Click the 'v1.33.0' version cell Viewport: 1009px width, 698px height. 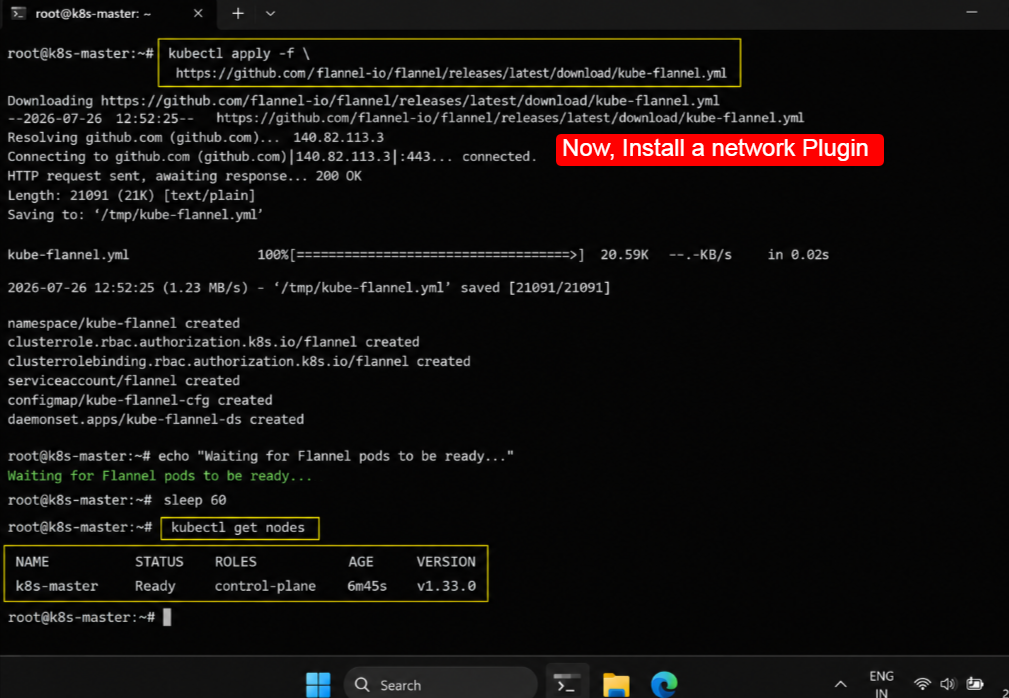point(447,586)
